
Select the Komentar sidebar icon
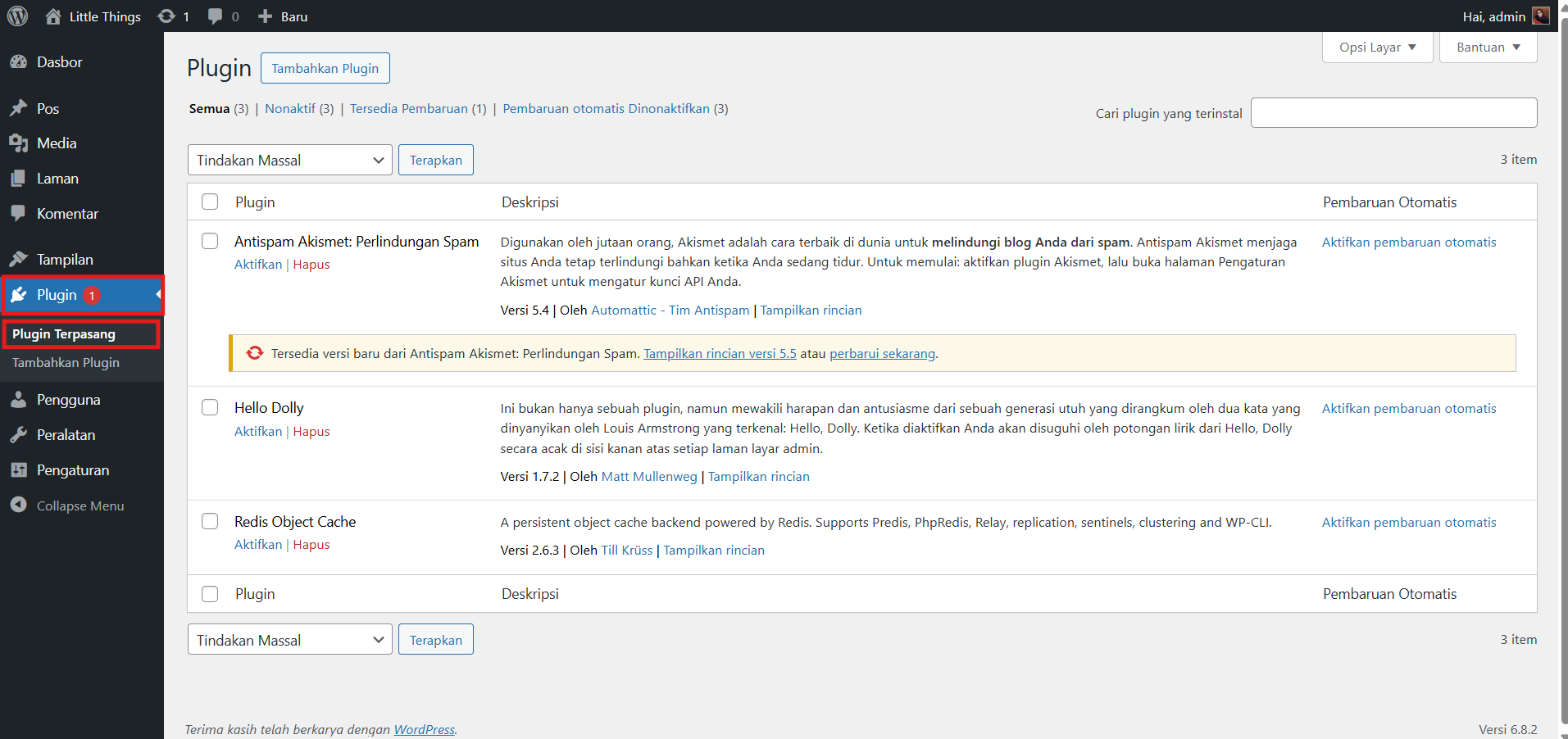pos(20,213)
